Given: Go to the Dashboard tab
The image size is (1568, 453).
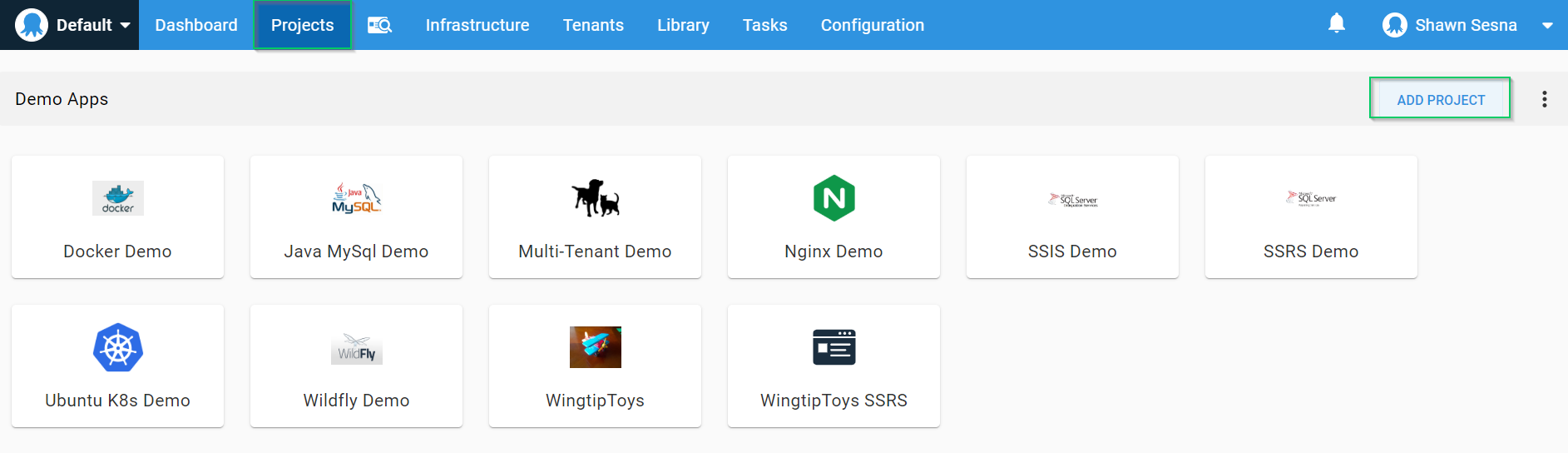Looking at the screenshot, I should pos(196,25).
